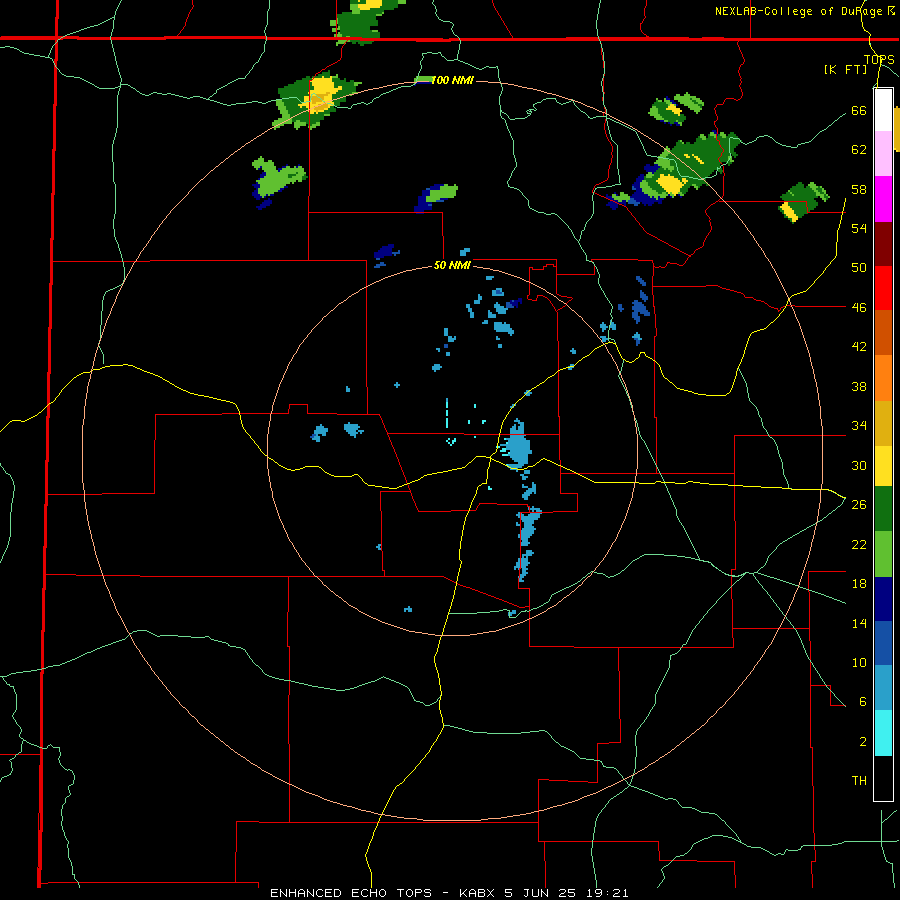Click the TOPS legend title
This screenshot has width=900, height=900.
click(x=879, y=59)
